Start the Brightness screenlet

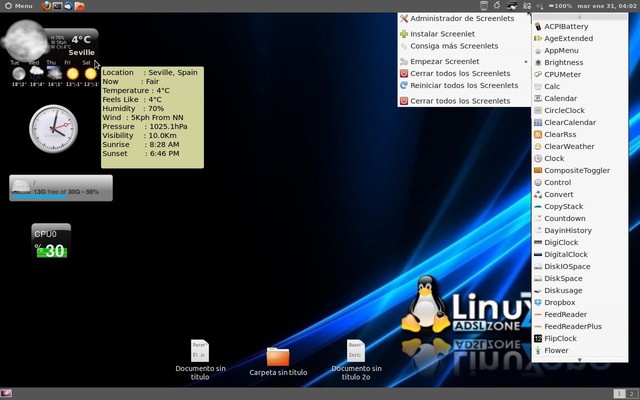(x=580, y=62)
